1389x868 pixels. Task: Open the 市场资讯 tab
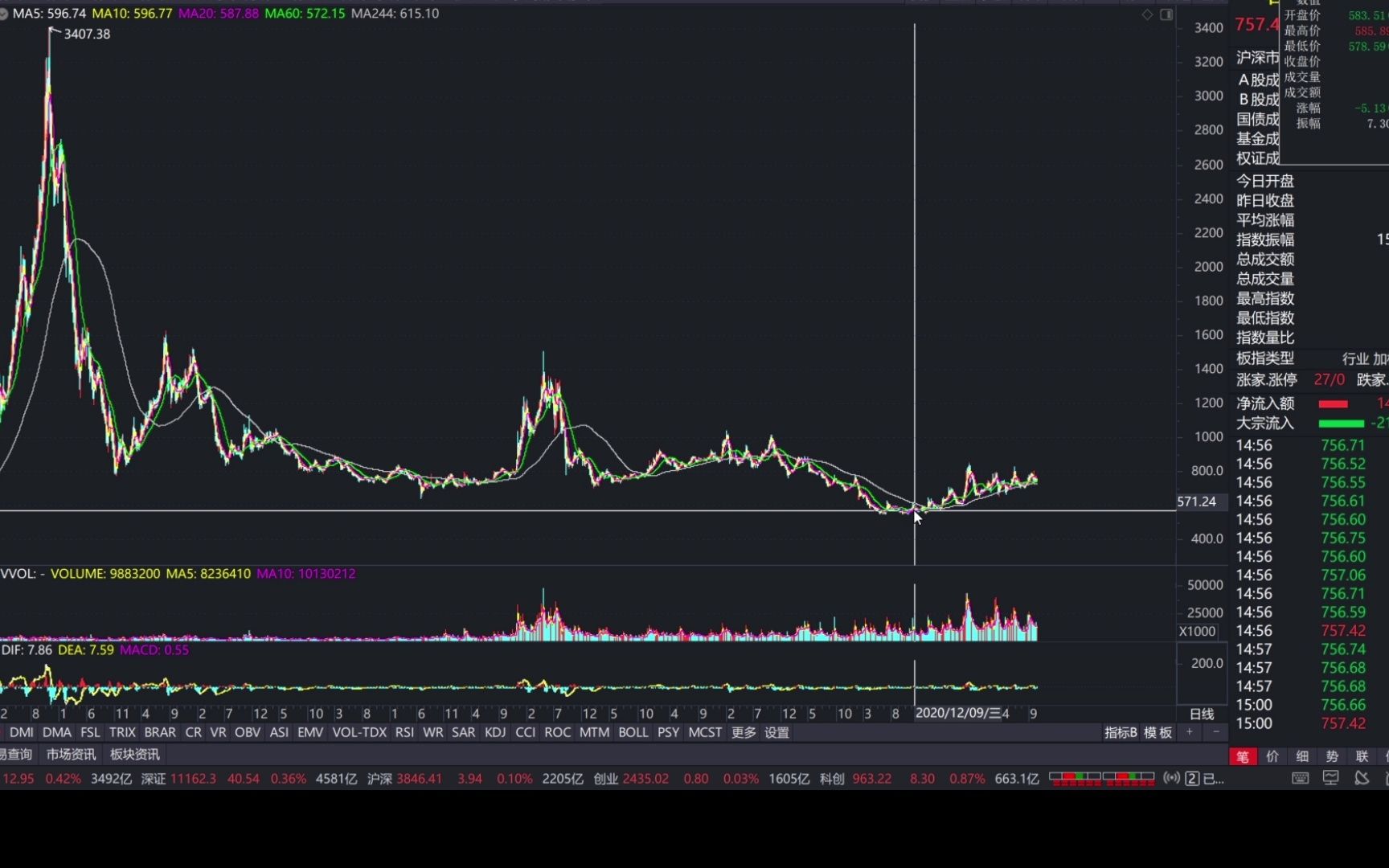pos(71,754)
